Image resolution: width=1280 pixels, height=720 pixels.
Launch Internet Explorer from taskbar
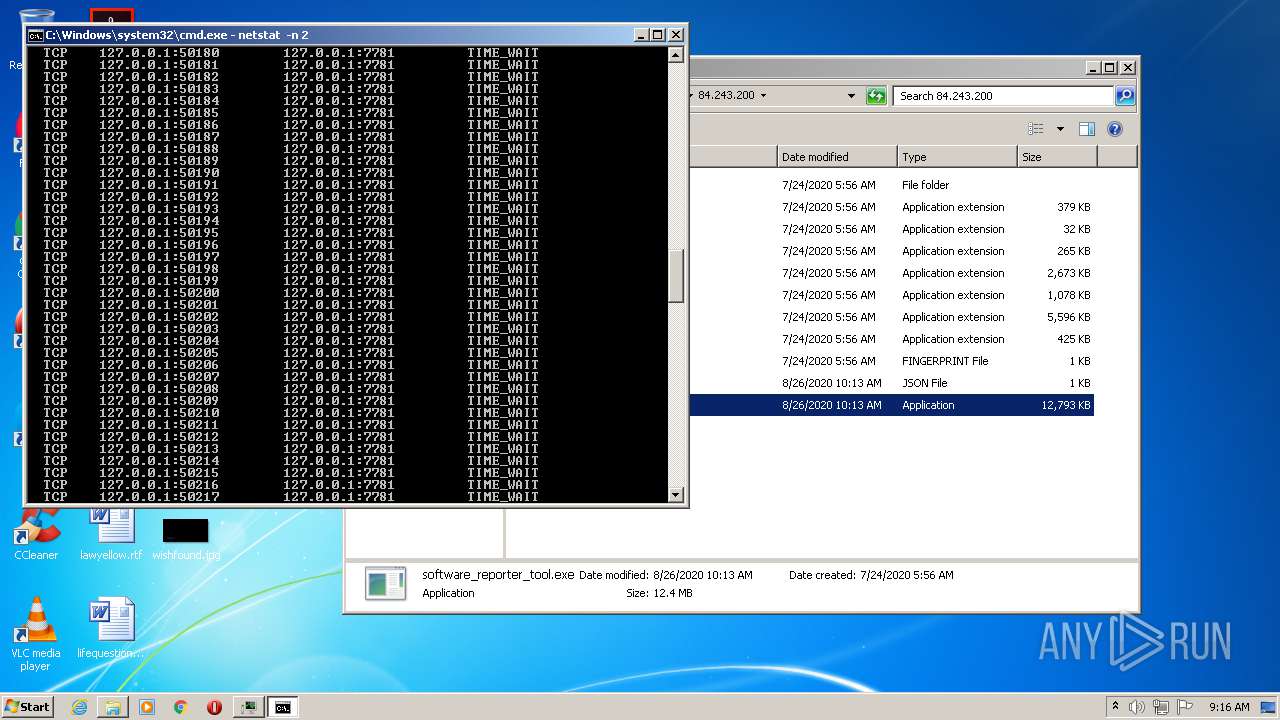[x=79, y=707]
